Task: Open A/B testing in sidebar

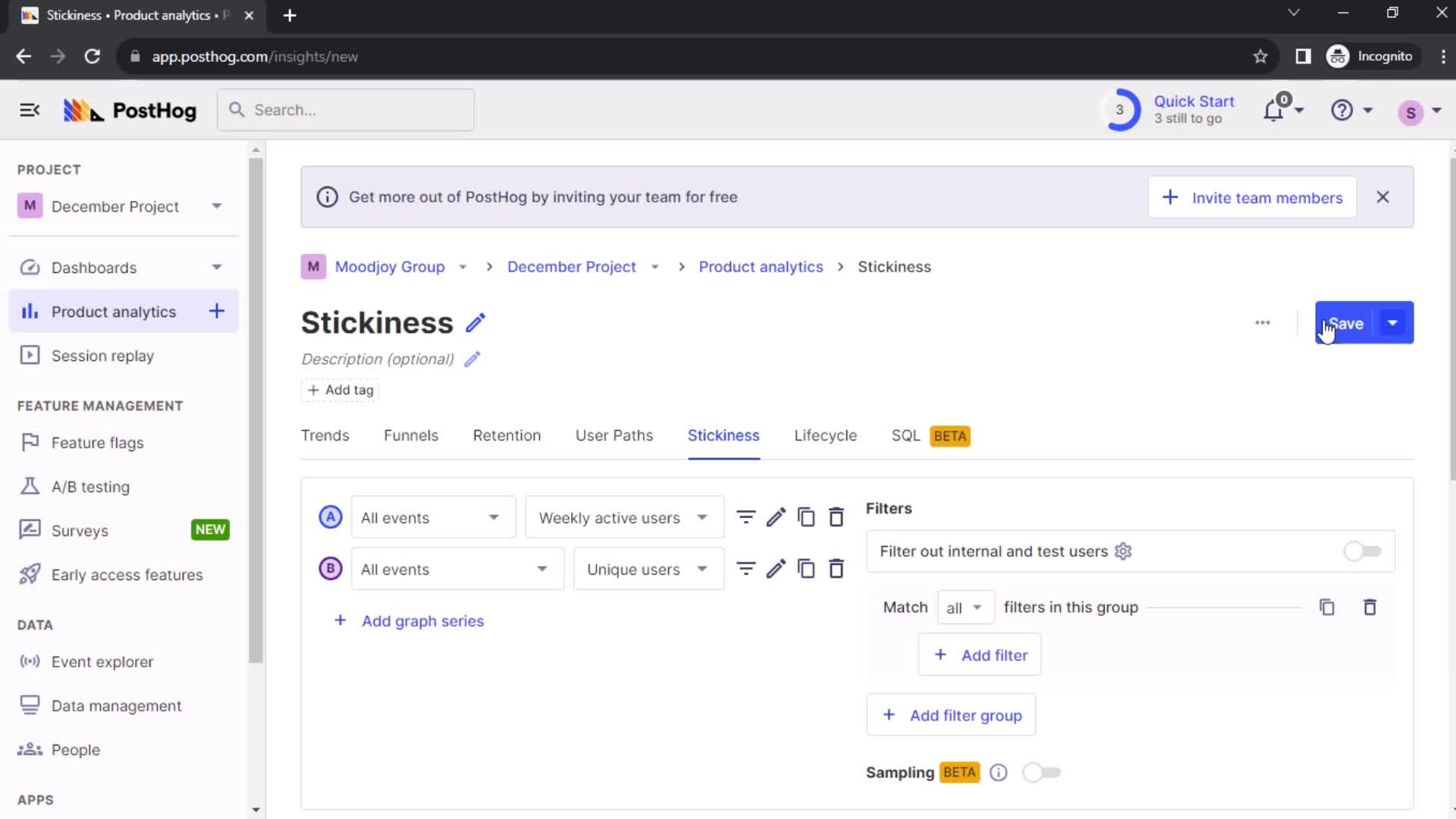Action: point(124,487)
